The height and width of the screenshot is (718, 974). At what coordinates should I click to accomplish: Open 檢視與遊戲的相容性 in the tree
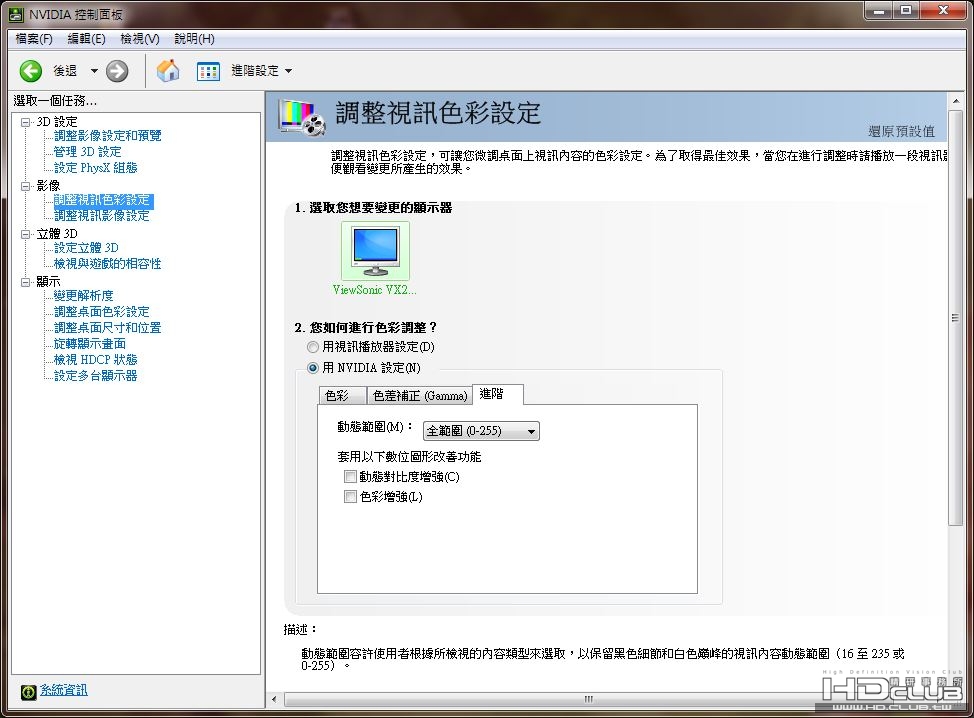point(107,264)
